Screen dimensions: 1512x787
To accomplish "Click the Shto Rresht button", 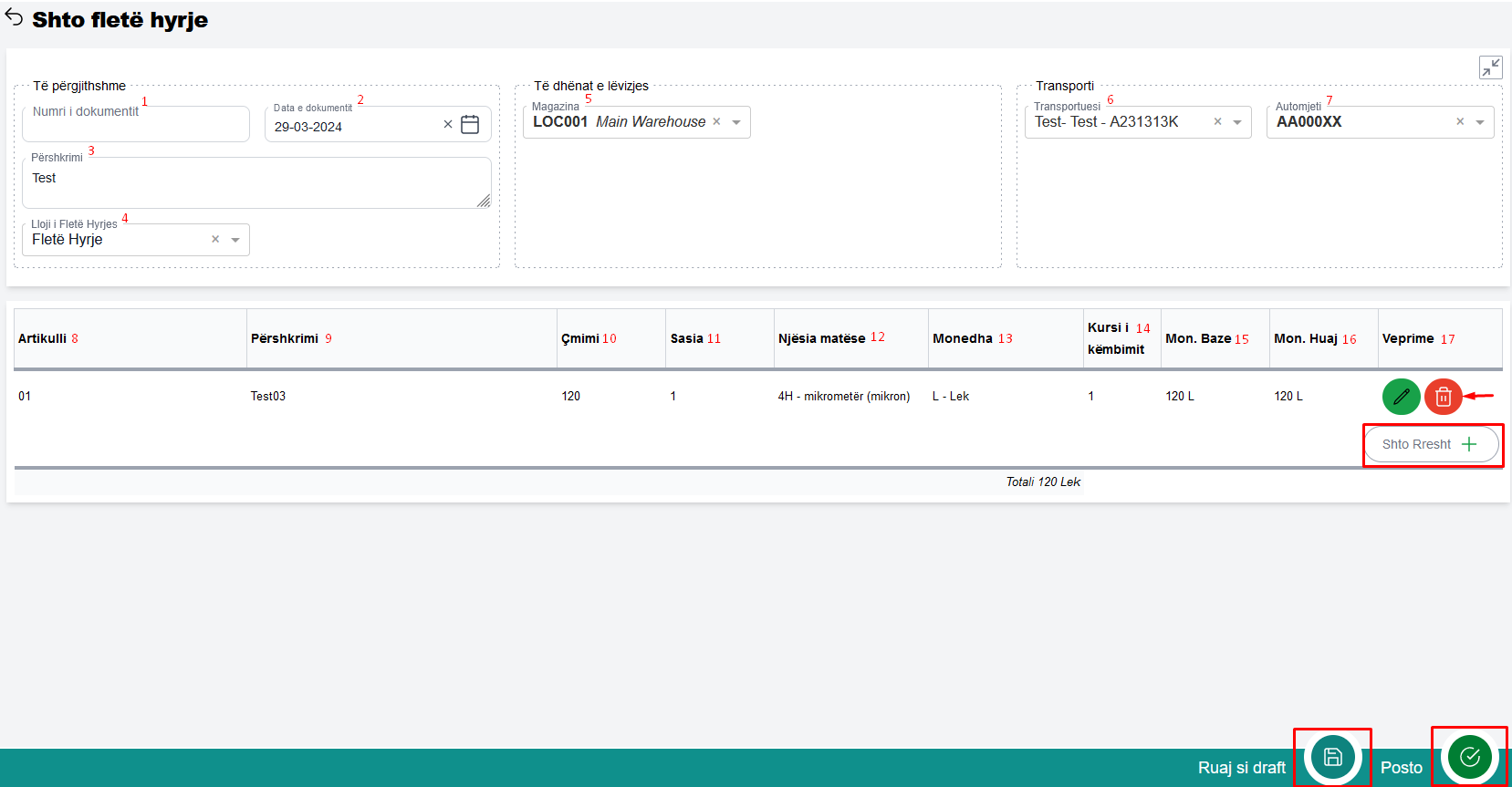I will coord(1431,444).
